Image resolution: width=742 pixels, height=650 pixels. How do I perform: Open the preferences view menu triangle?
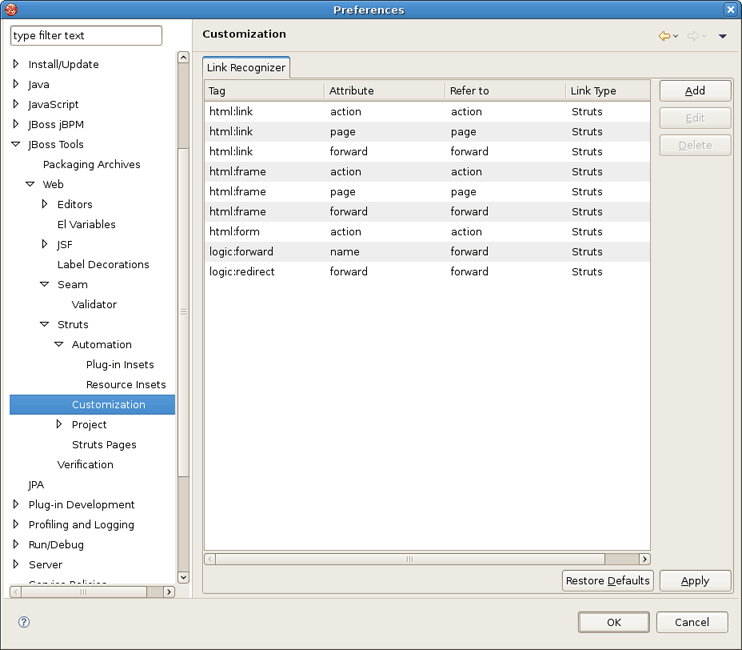(x=722, y=37)
